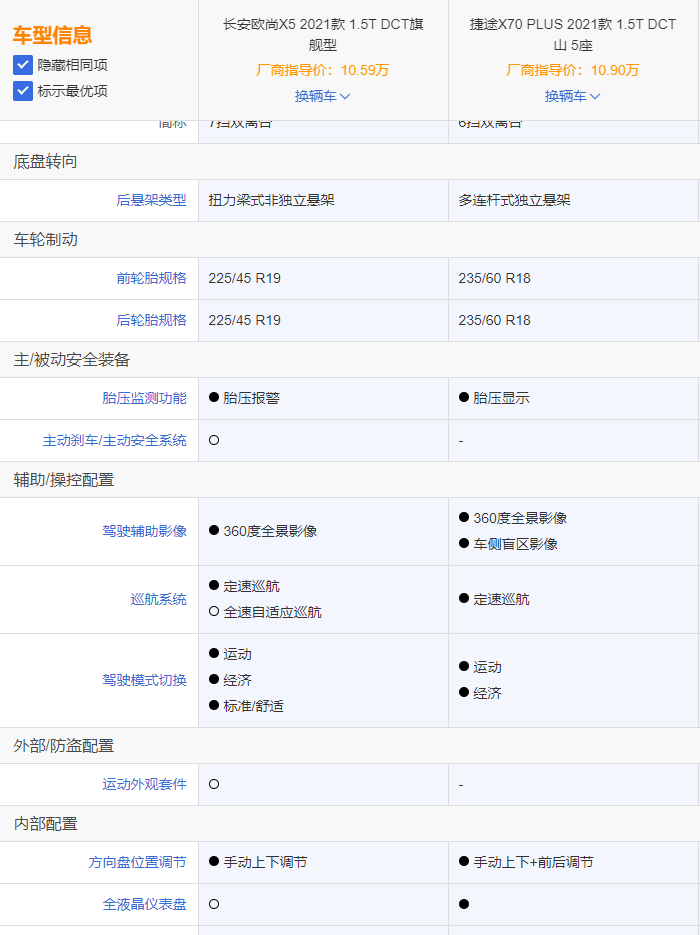Click the 厂商指导价：10.59万 price
This screenshot has width=700, height=935.
pos(323,70)
